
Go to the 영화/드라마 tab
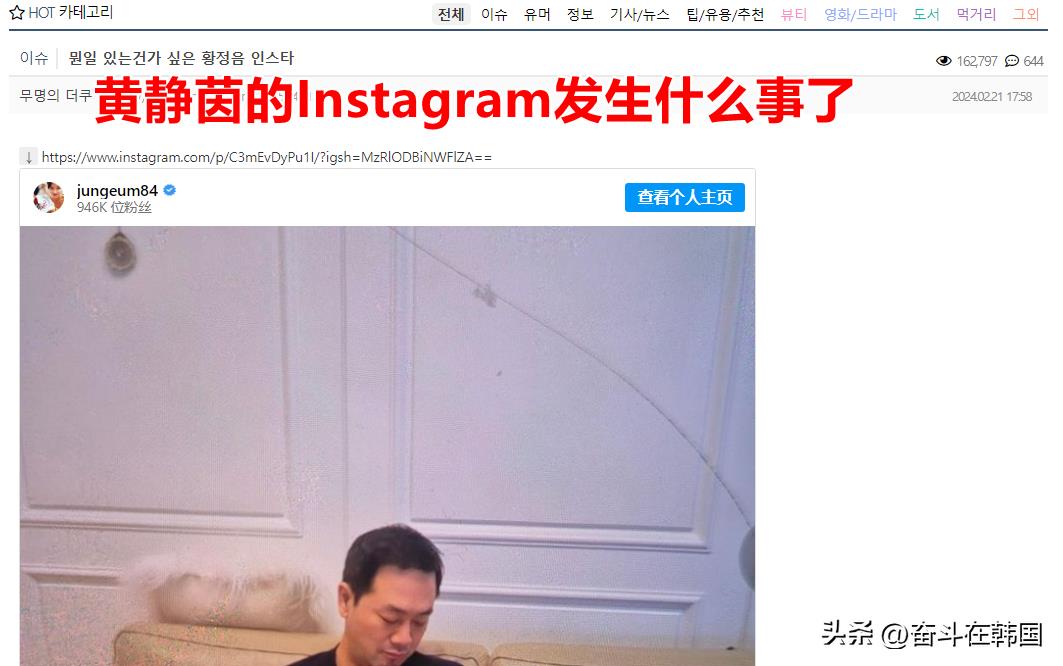(860, 14)
